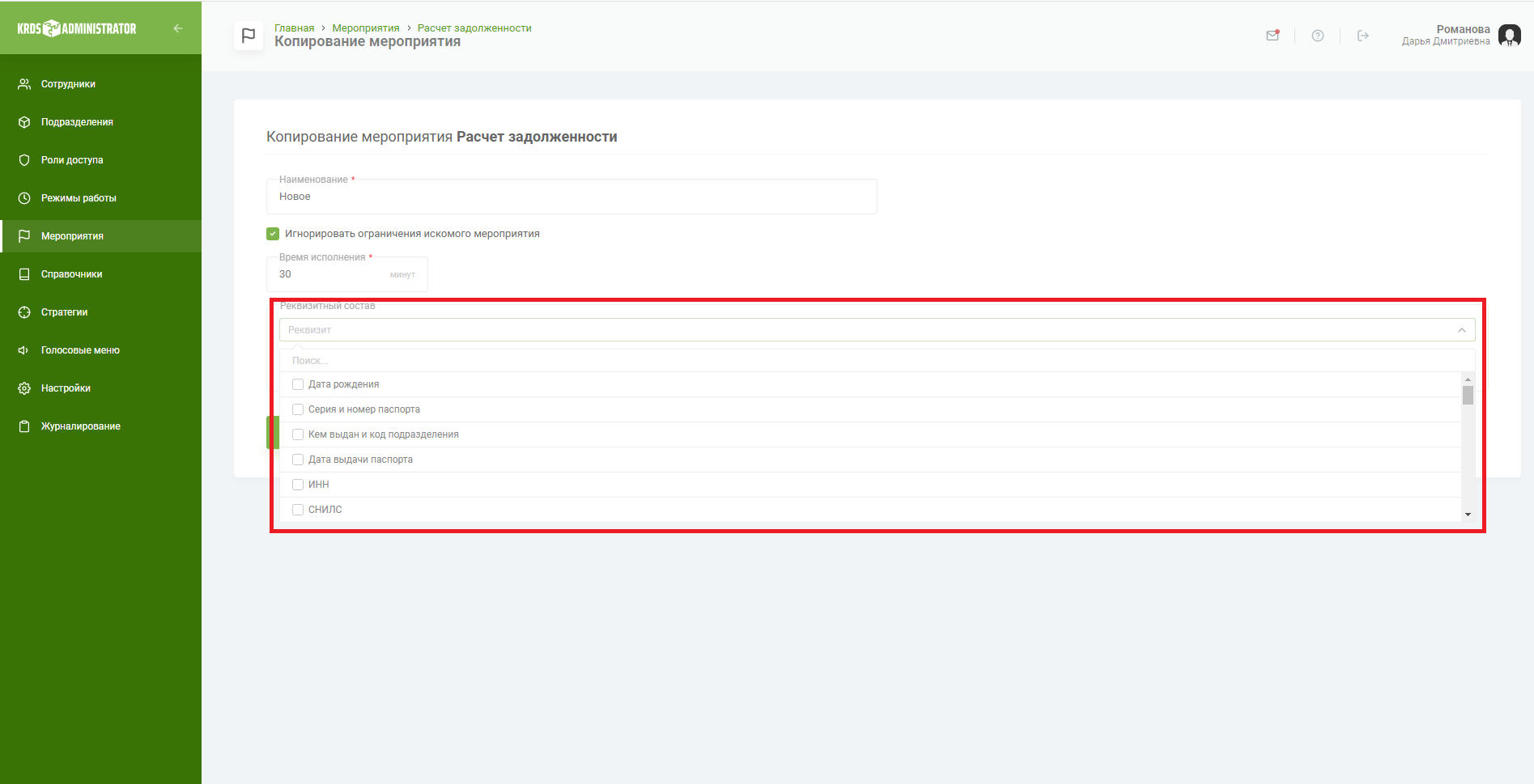Screen dimensions: 1534x784
Task: Click the flag page icon beside breadcrumbs
Action: tap(249, 36)
